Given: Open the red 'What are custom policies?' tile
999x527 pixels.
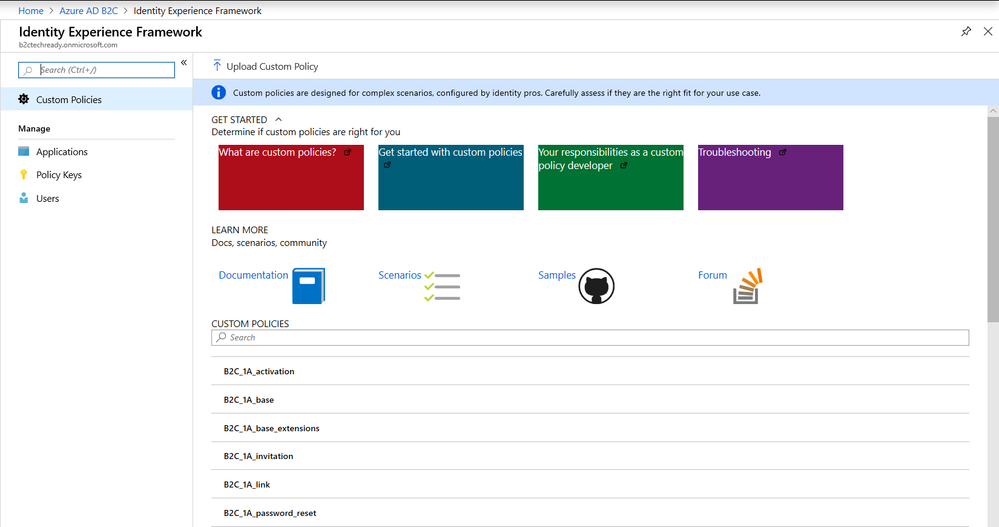Looking at the screenshot, I should click(291, 177).
